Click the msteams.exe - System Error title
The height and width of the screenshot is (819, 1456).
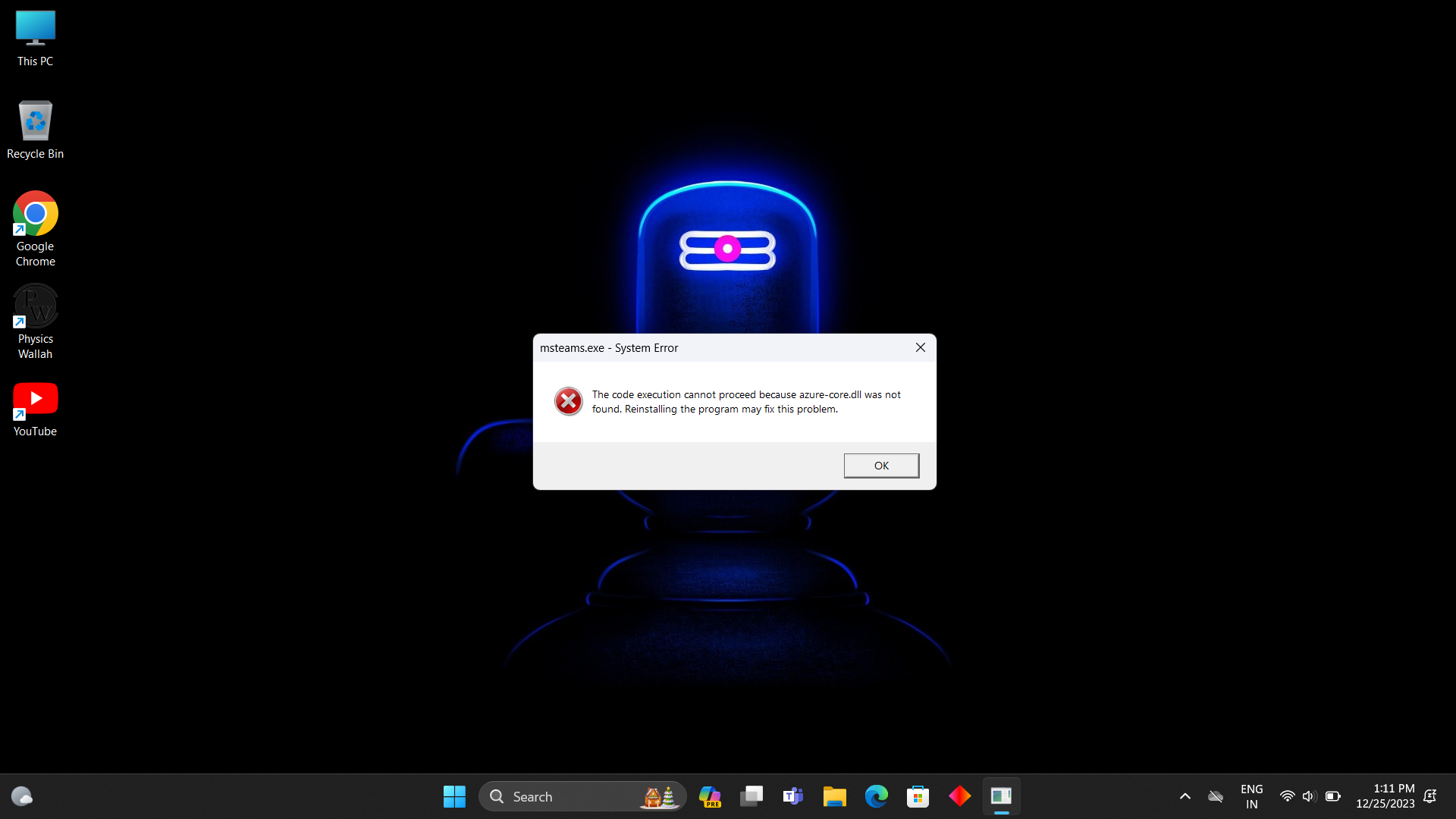[609, 348]
